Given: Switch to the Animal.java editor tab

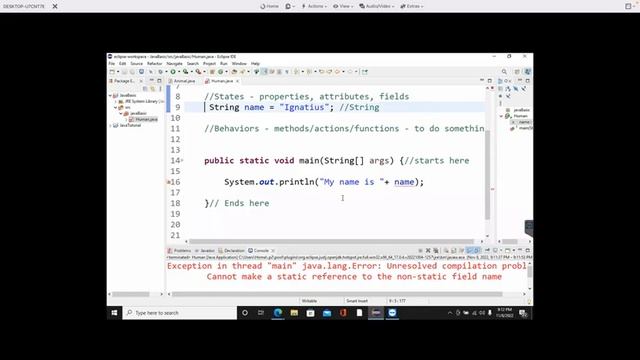Looking at the screenshot, I should (x=182, y=81).
